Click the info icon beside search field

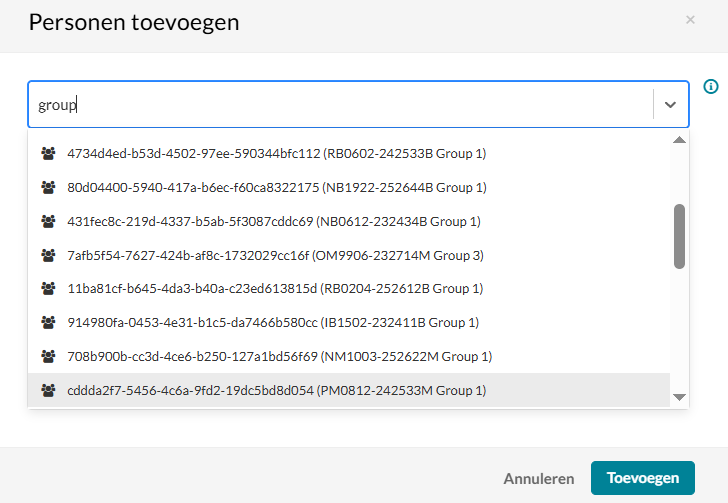pyautogui.click(x=711, y=86)
